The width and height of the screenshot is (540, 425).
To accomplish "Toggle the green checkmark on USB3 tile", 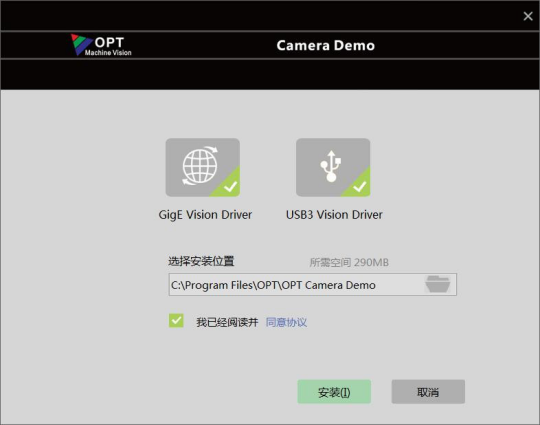I will 360,186.
